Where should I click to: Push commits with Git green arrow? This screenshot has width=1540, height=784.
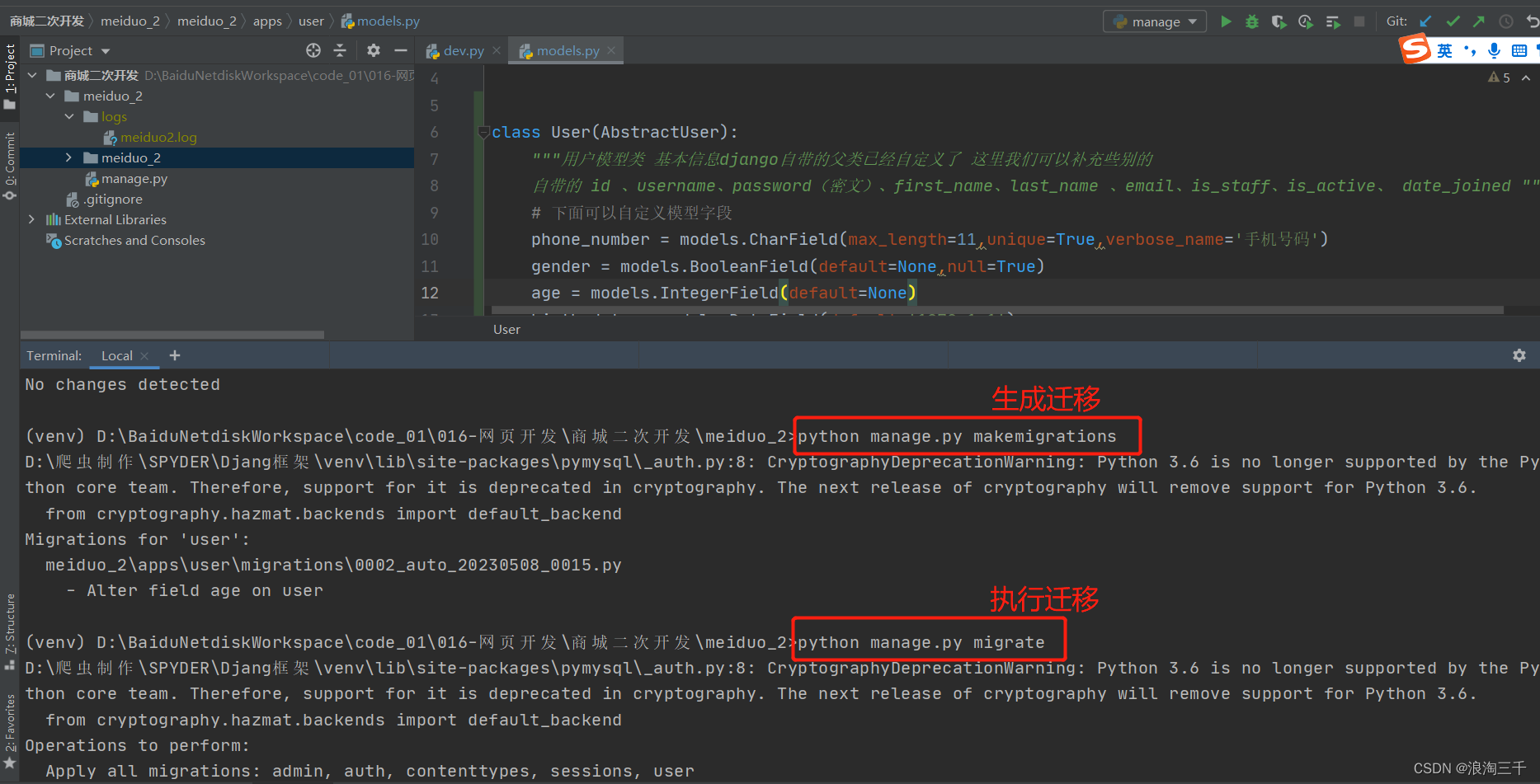coord(1479,21)
